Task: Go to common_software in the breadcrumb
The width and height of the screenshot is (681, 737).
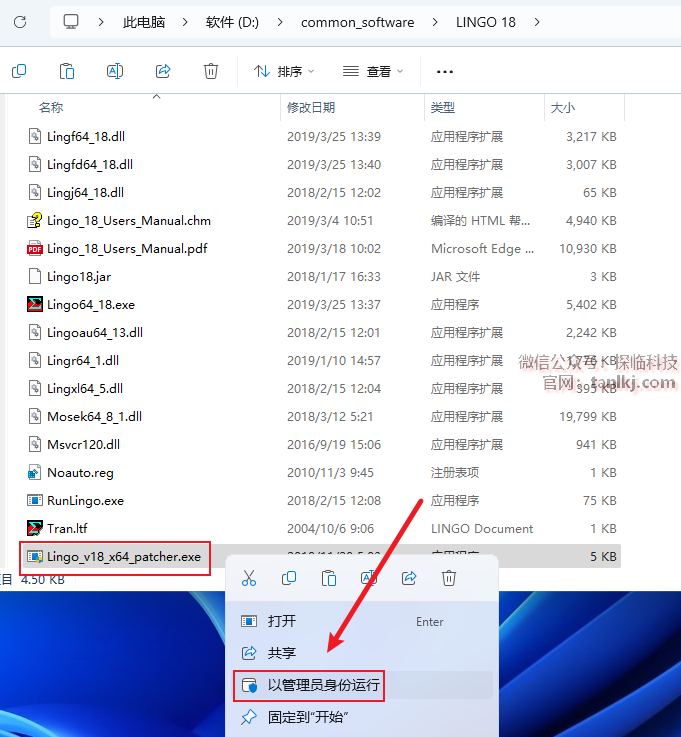Action: (357, 22)
